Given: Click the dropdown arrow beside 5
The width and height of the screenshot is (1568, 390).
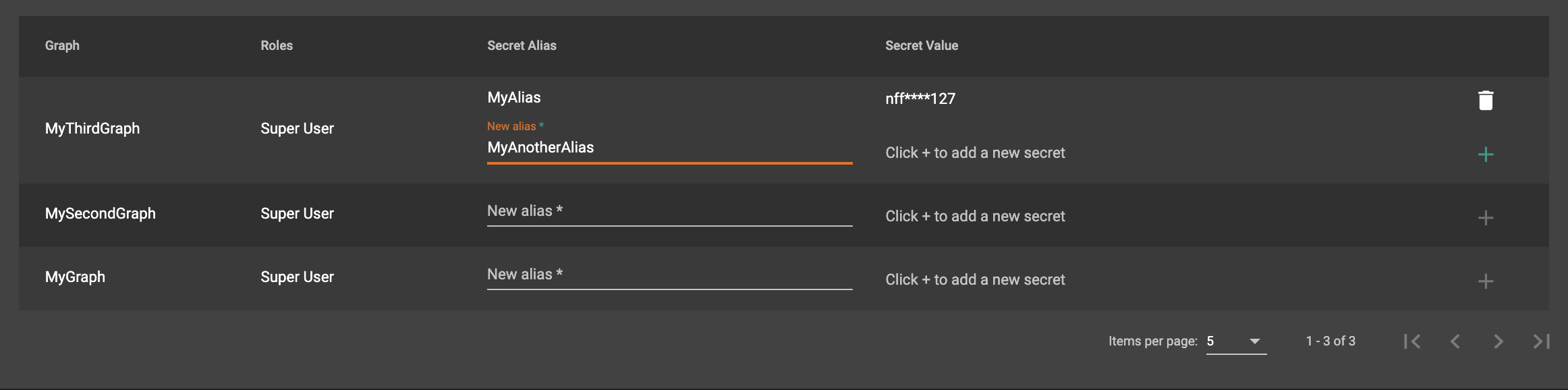Looking at the screenshot, I should [x=1254, y=341].
